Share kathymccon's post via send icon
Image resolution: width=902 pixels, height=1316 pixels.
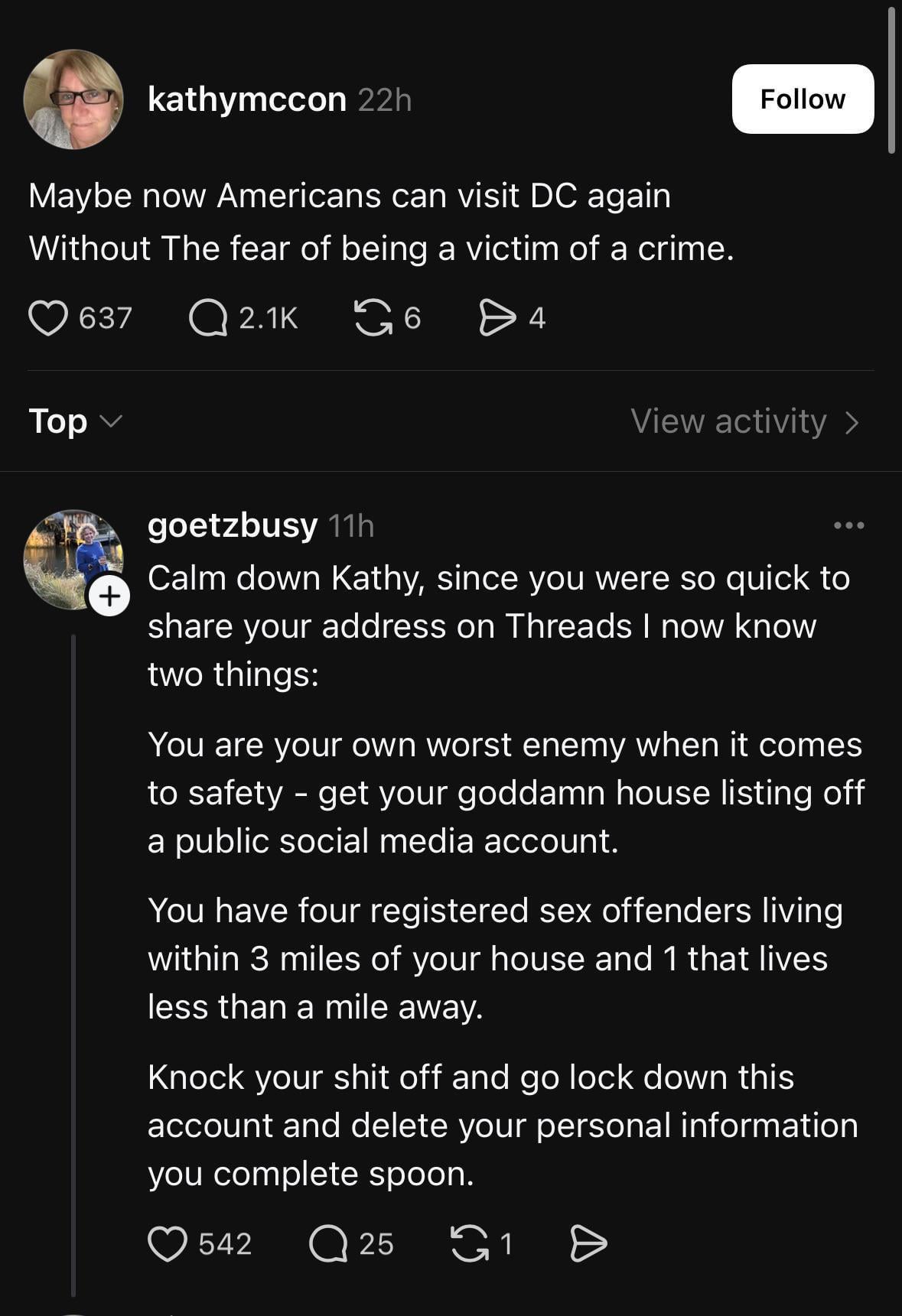(x=497, y=318)
